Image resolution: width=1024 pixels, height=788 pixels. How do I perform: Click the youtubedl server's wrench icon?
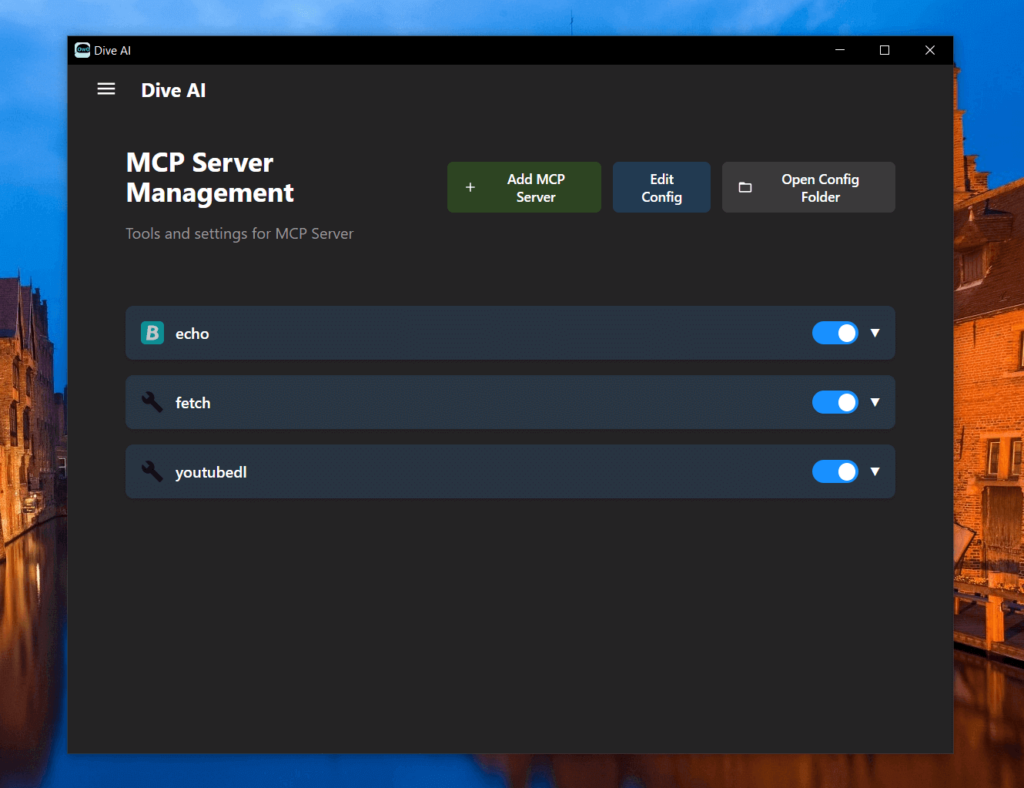coord(152,471)
